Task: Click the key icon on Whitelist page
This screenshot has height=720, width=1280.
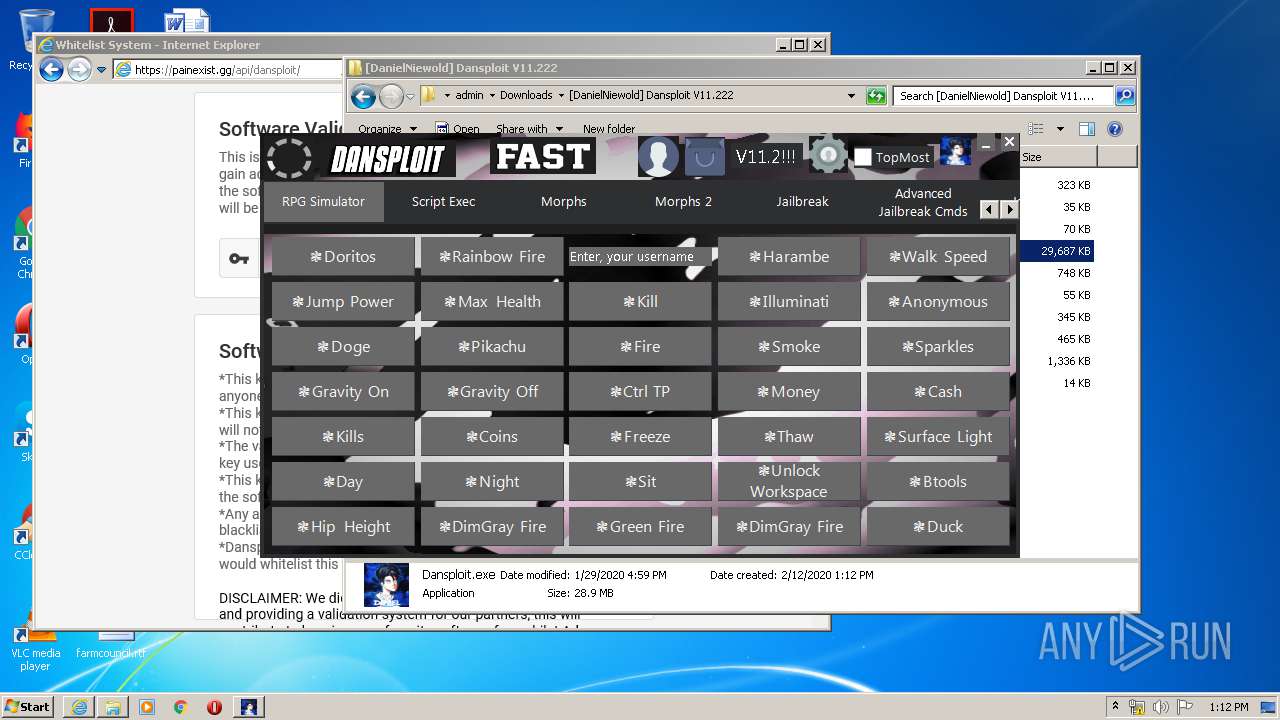Action: point(239,259)
